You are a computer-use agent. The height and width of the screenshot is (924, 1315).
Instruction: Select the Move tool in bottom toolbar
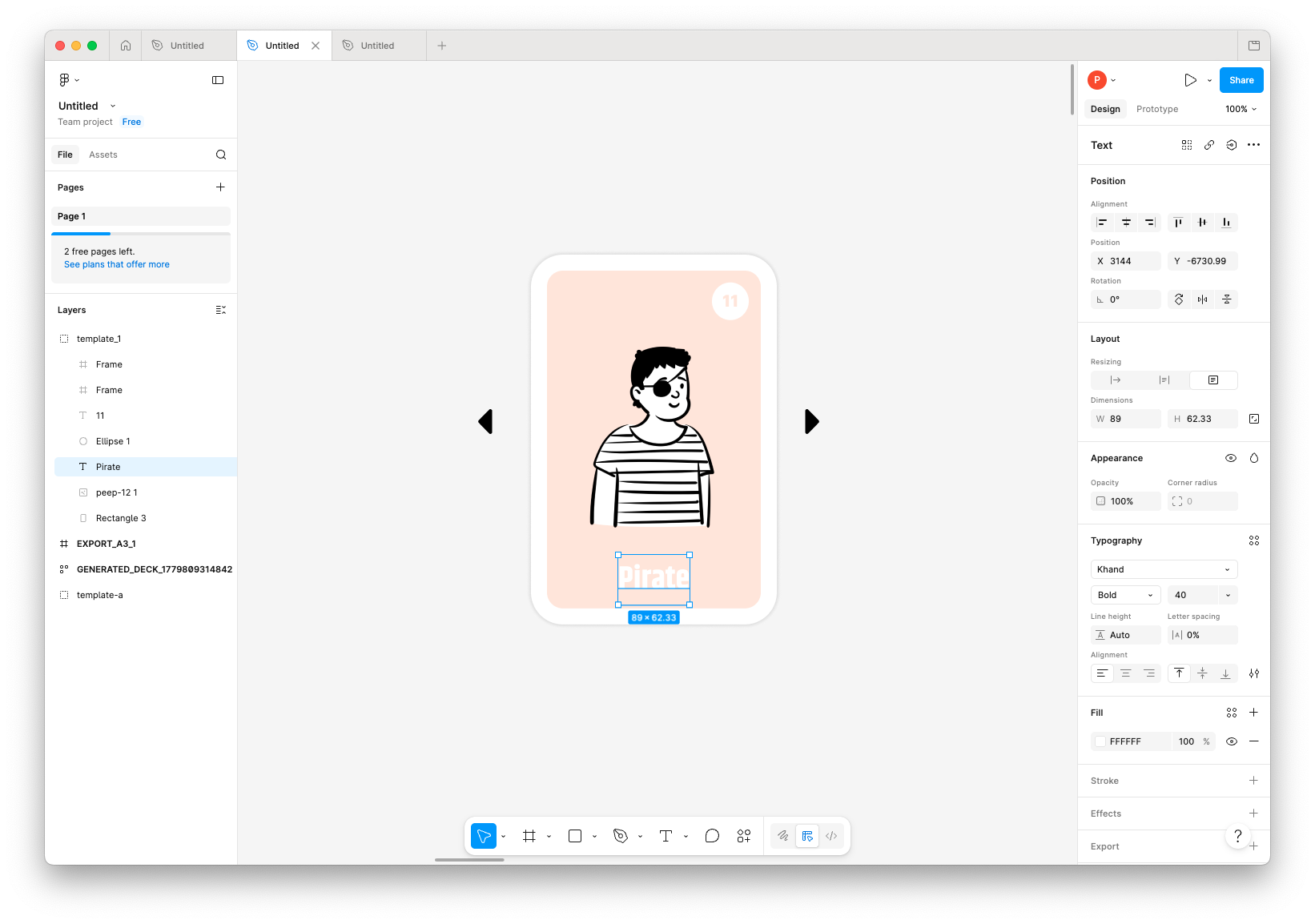(484, 836)
